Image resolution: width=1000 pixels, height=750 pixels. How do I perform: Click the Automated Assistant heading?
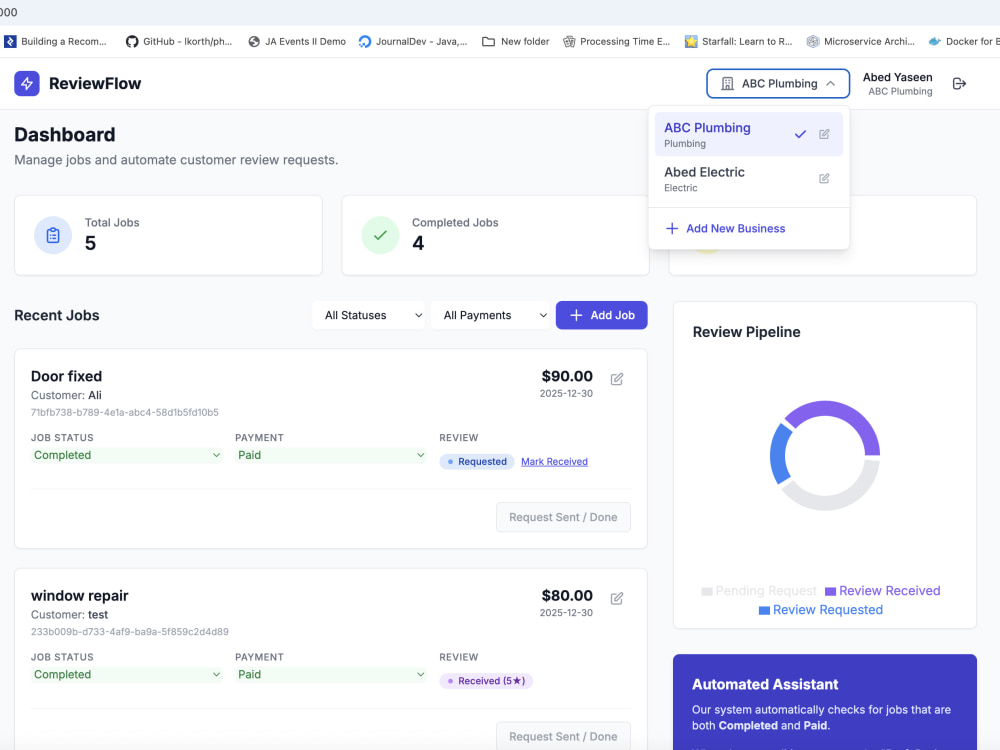765,684
